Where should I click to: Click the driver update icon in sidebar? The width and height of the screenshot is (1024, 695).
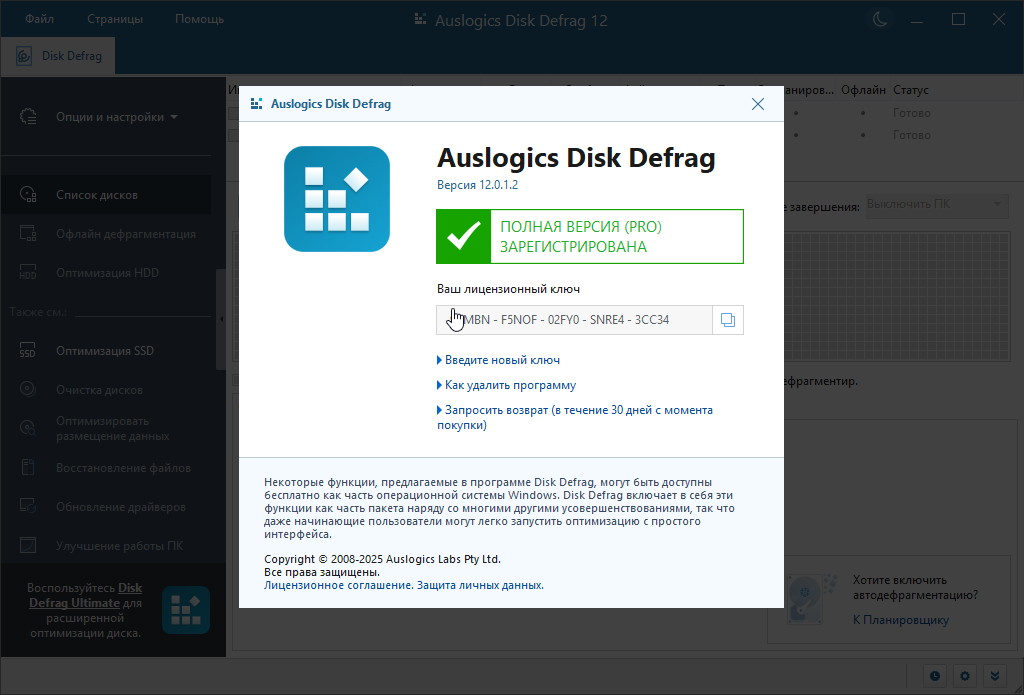[x=28, y=506]
